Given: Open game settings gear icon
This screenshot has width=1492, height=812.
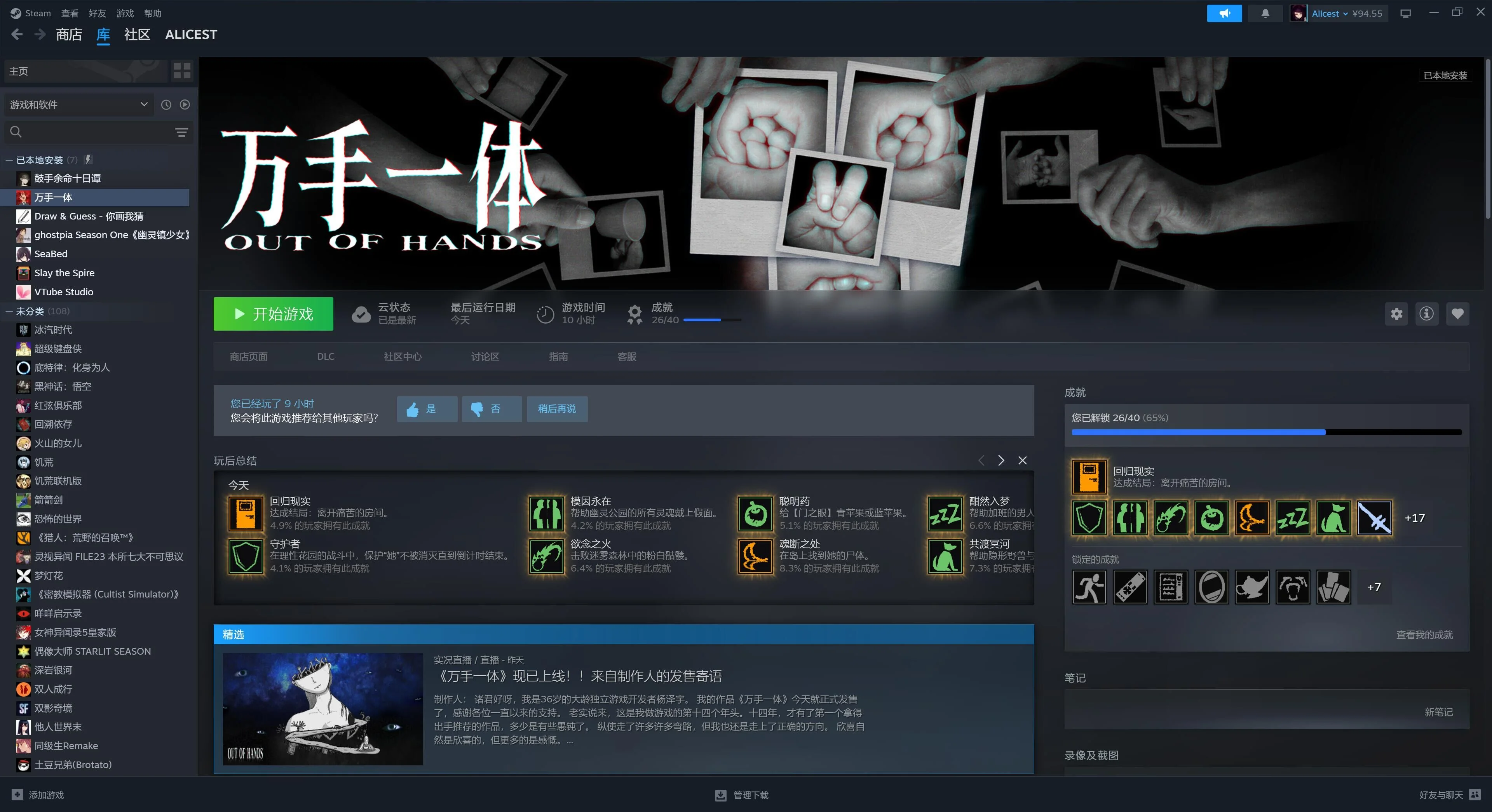Looking at the screenshot, I should point(1396,314).
